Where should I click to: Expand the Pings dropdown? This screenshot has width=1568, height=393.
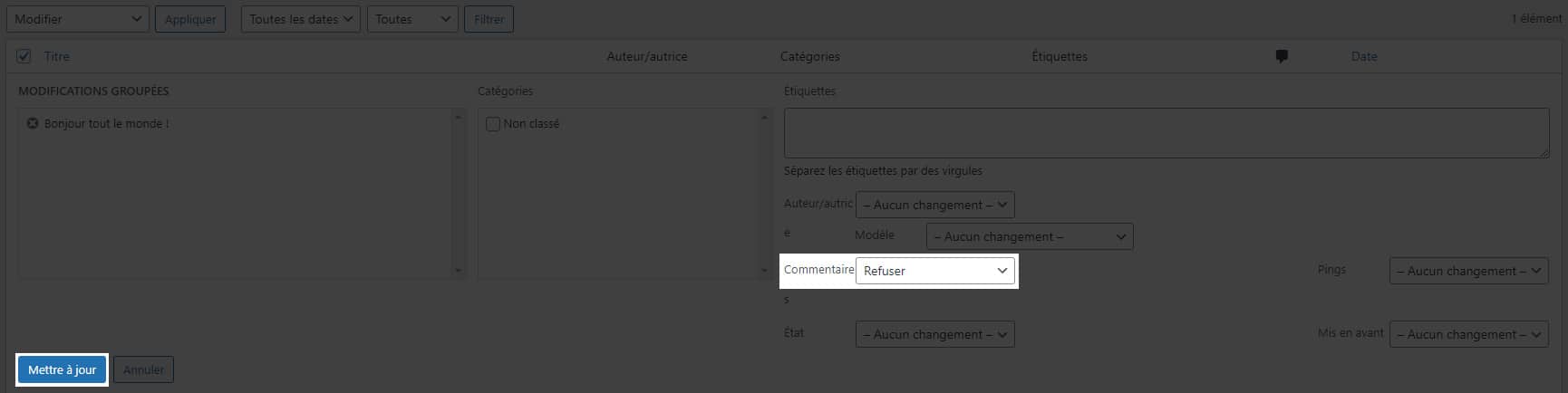[x=1468, y=271]
